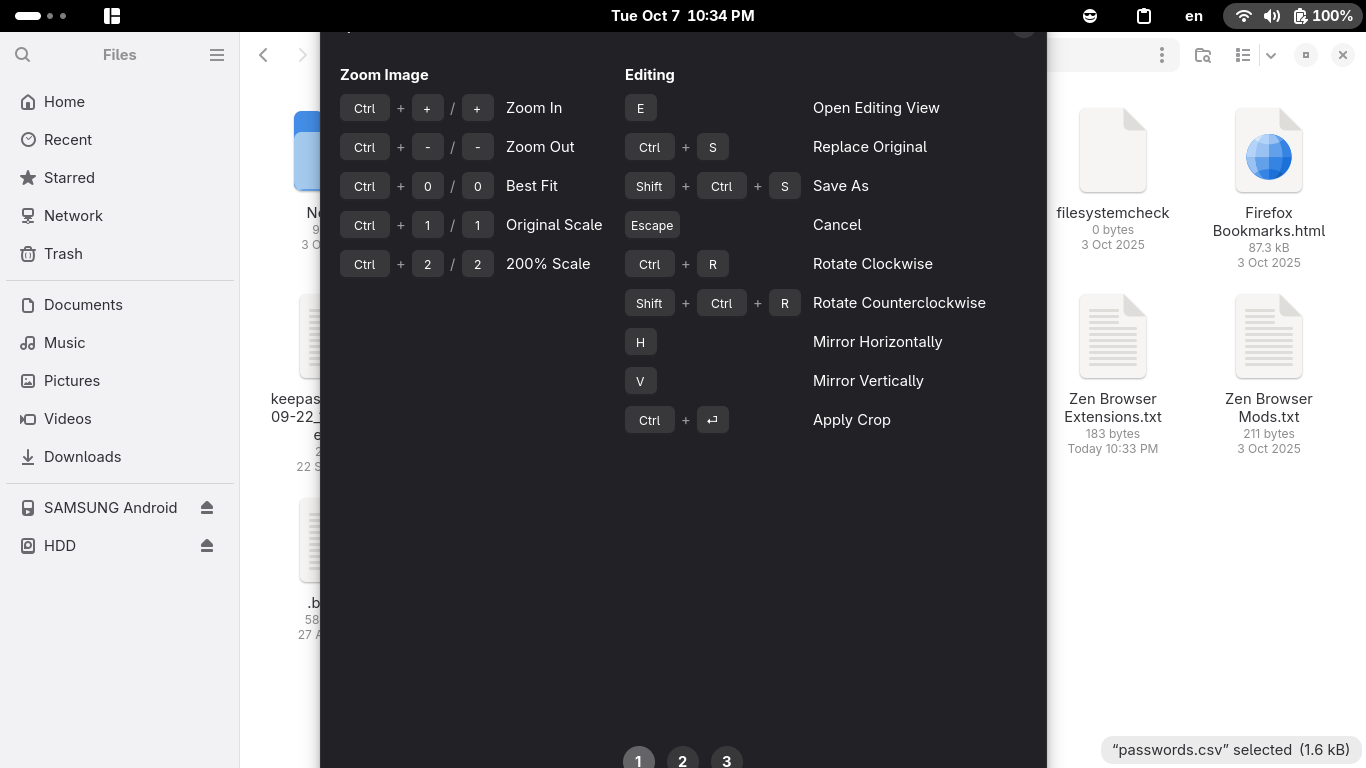The image size is (1366, 768).
Task: Go to shortcuts page 2
Action: coord(682,760)
